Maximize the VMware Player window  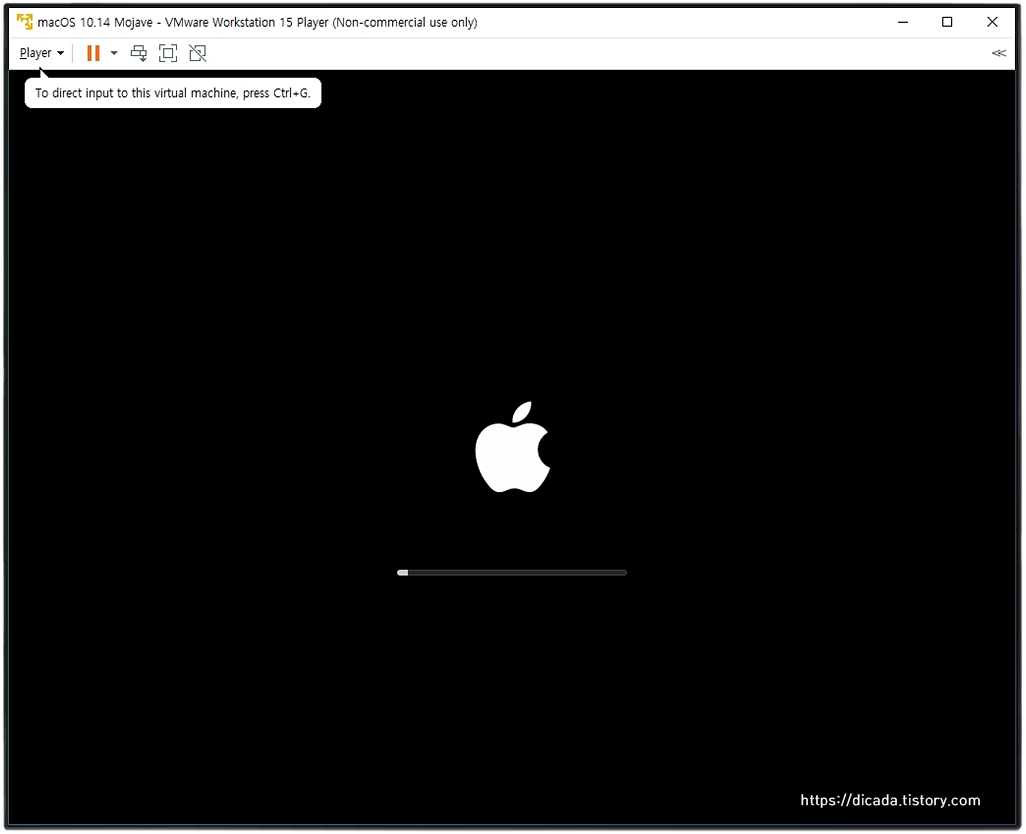click(x=947, y=22)
